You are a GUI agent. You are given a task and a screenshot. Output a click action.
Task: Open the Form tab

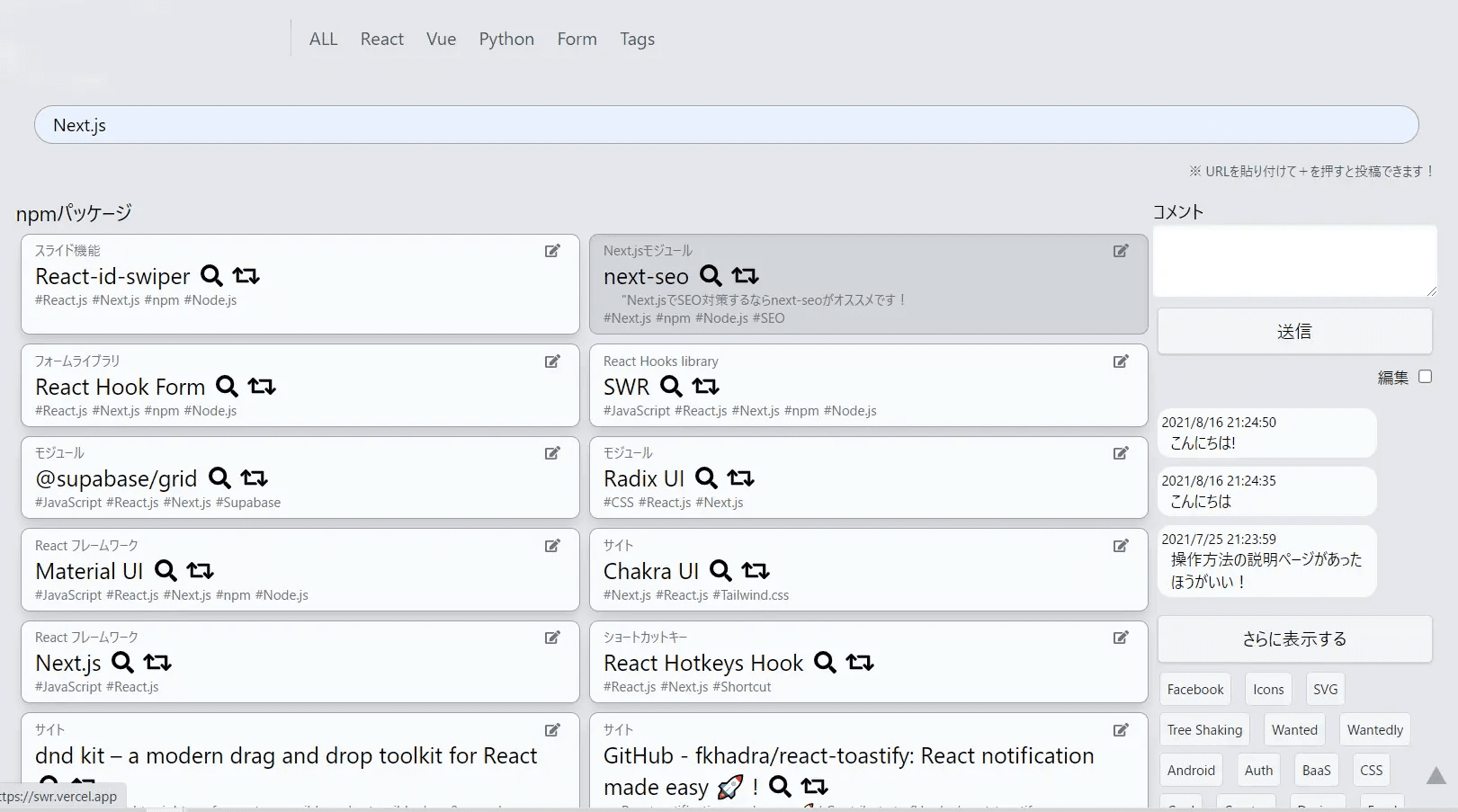point(577,39)
